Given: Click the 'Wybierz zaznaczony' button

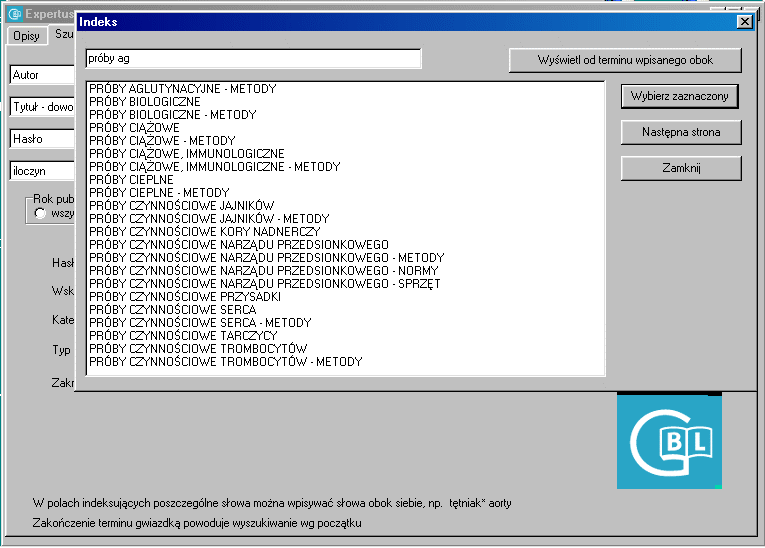Looking at the screenshot, I should click(680, 96).
